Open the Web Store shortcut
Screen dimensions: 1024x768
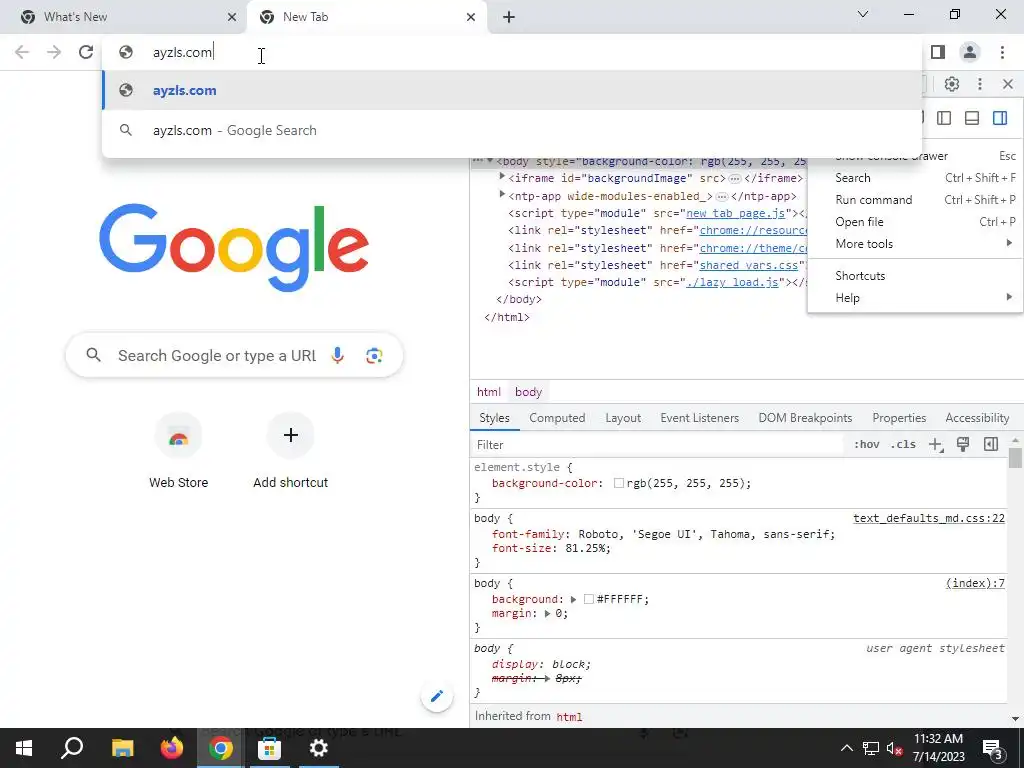tap(178, 451)
